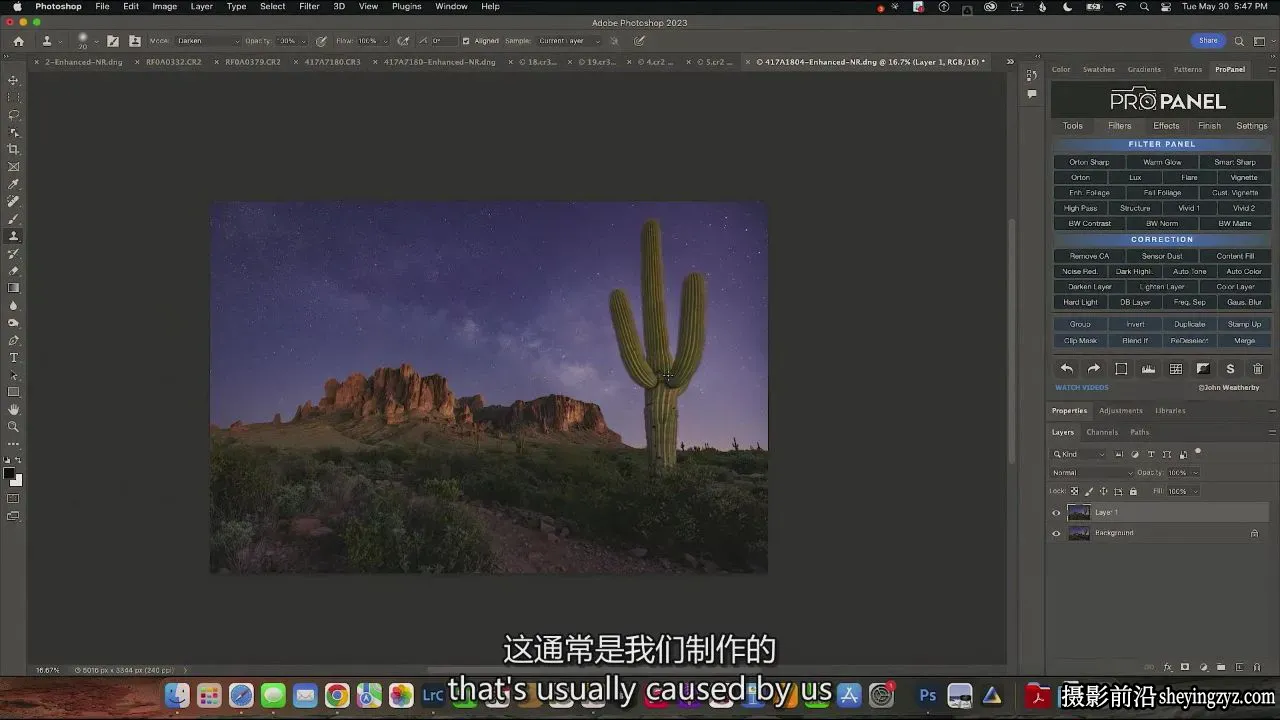Image resolution: width=1280 pixels, height=720 pixels.
Task: Expand the layer Fill 100% dropdown
Action: tap(1195, 491)
